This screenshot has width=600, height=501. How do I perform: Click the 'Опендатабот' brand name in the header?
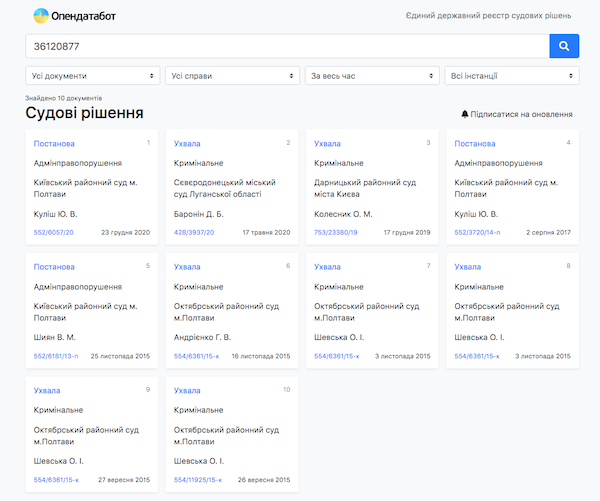click(x=86, y=17)
